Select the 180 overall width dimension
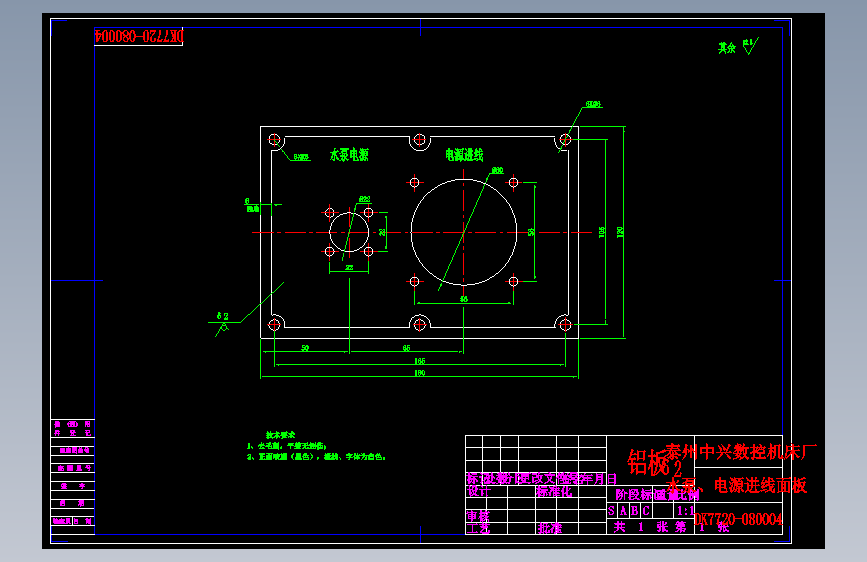 (x=420, y=373)
